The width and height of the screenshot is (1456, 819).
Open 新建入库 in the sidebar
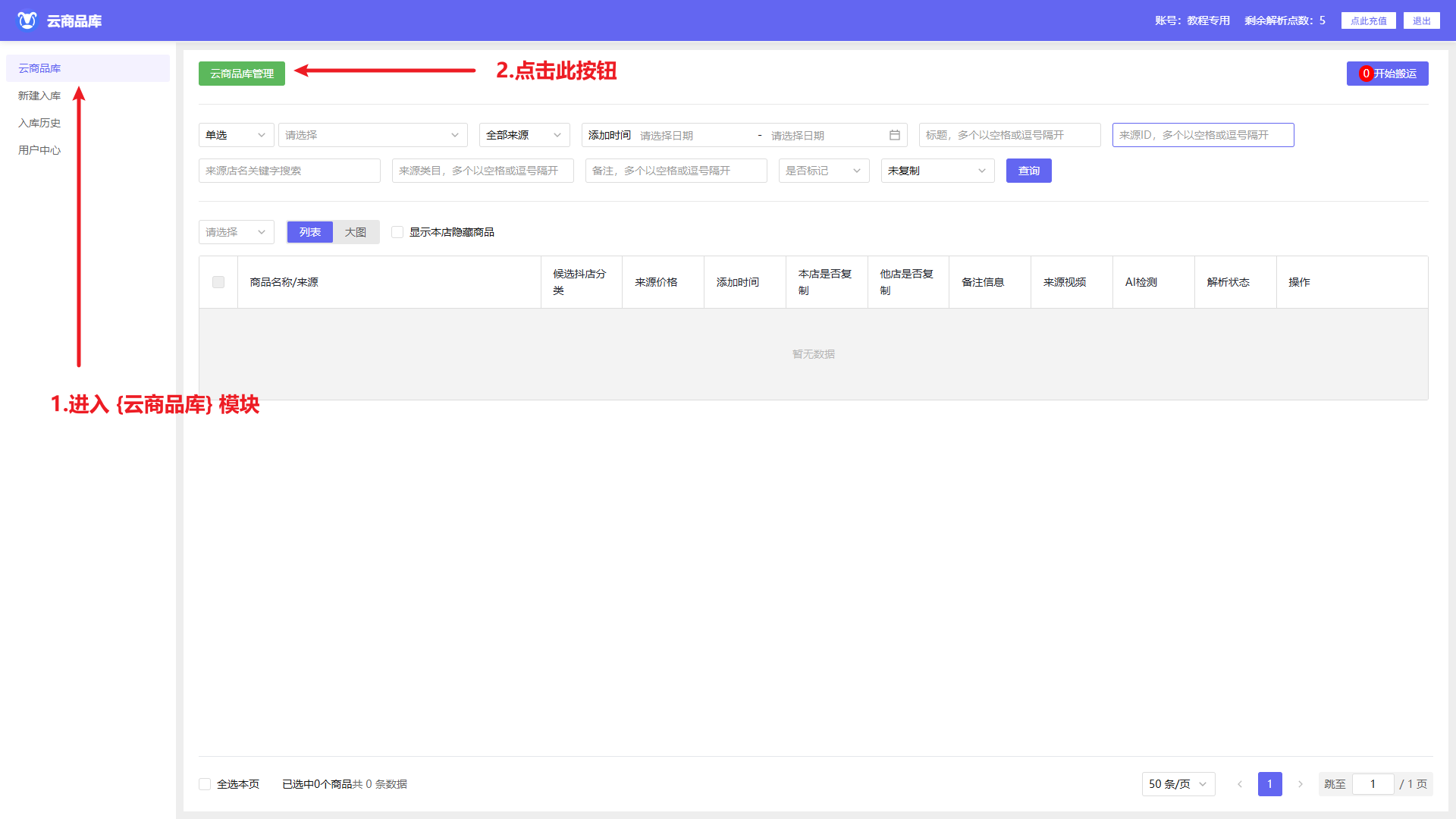88,96
